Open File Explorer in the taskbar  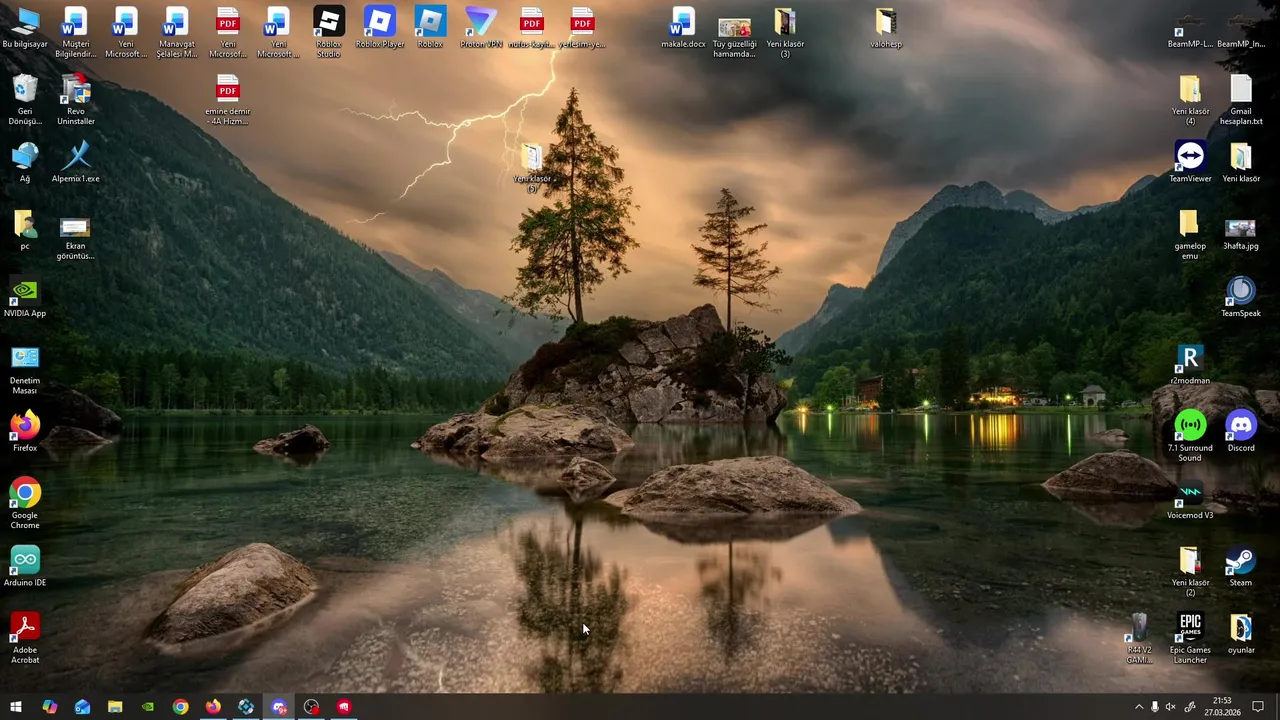tap(115, 707)
